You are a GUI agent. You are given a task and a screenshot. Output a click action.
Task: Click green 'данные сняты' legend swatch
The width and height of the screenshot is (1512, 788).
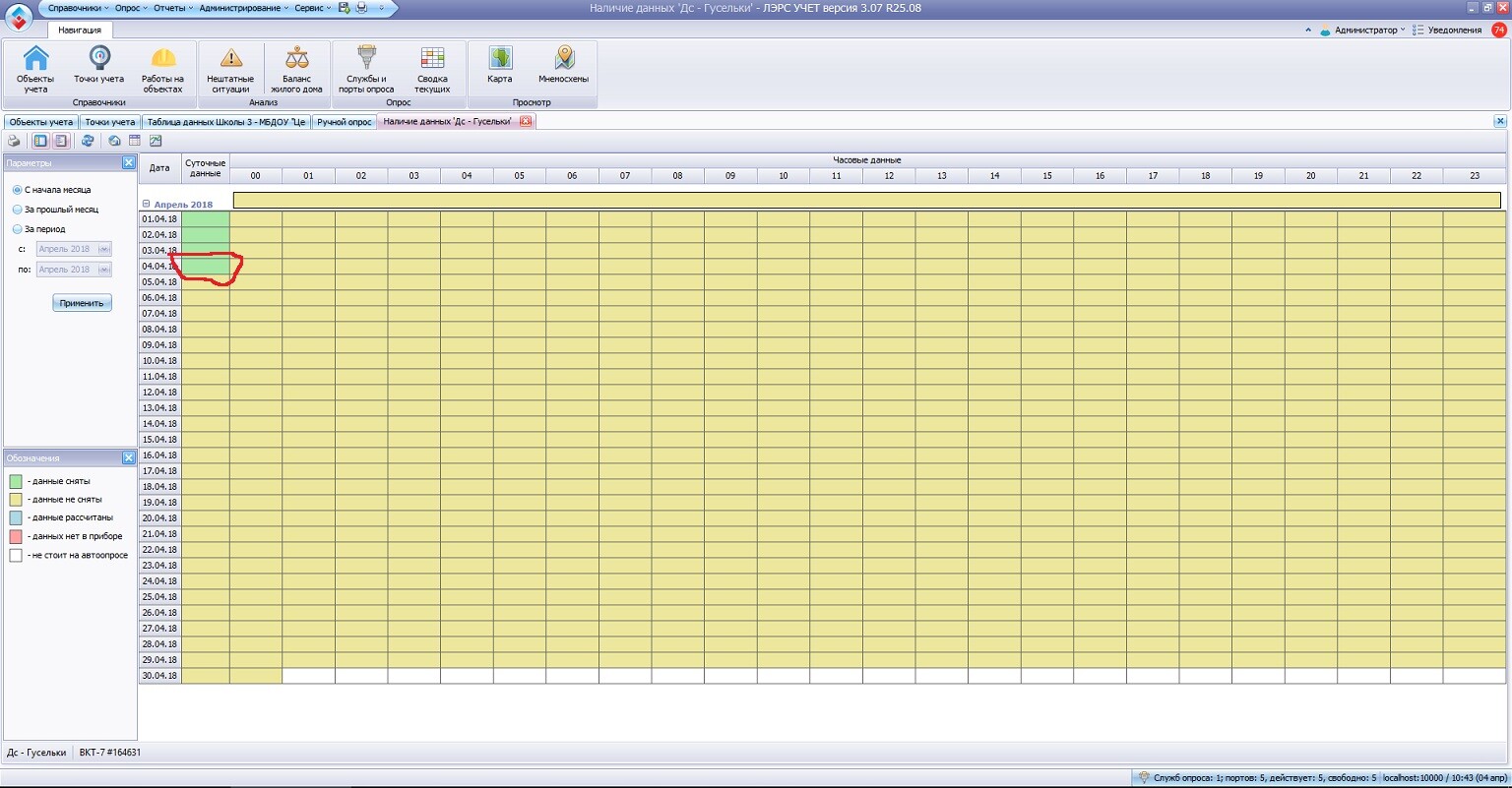pos(16,481)
